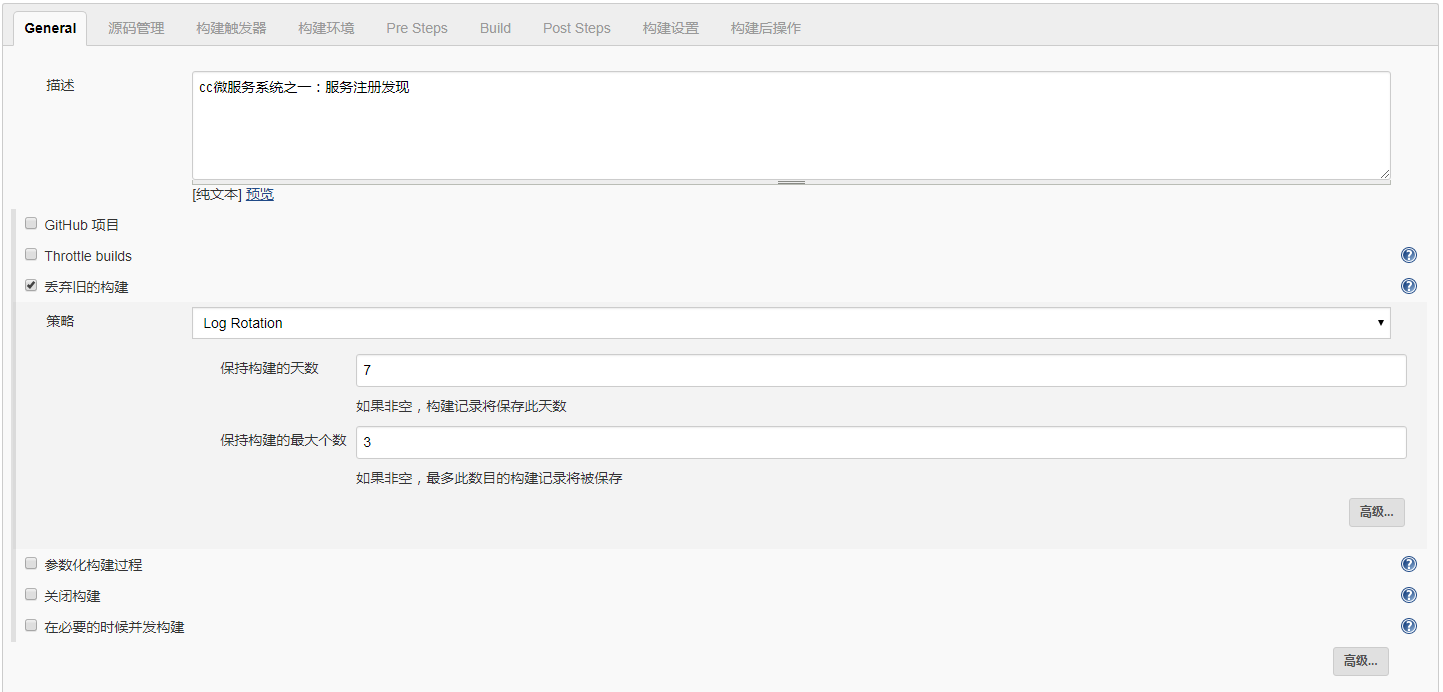Check the 关闭构建 checkbox

pos(31,595)
